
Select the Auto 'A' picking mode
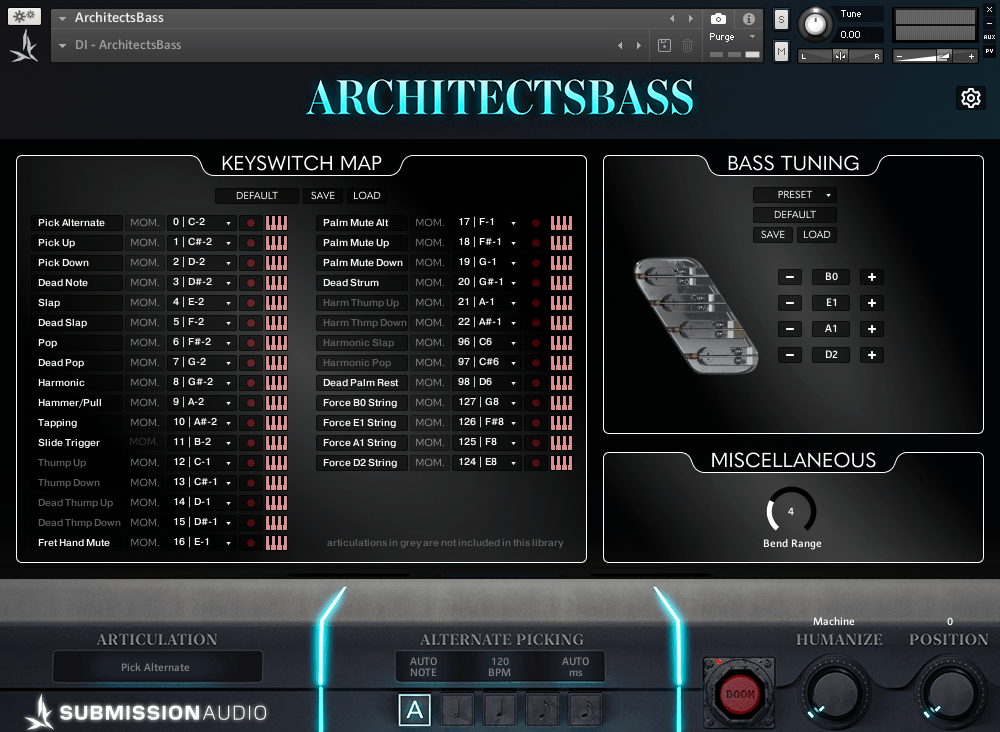(x=415, y=710)
